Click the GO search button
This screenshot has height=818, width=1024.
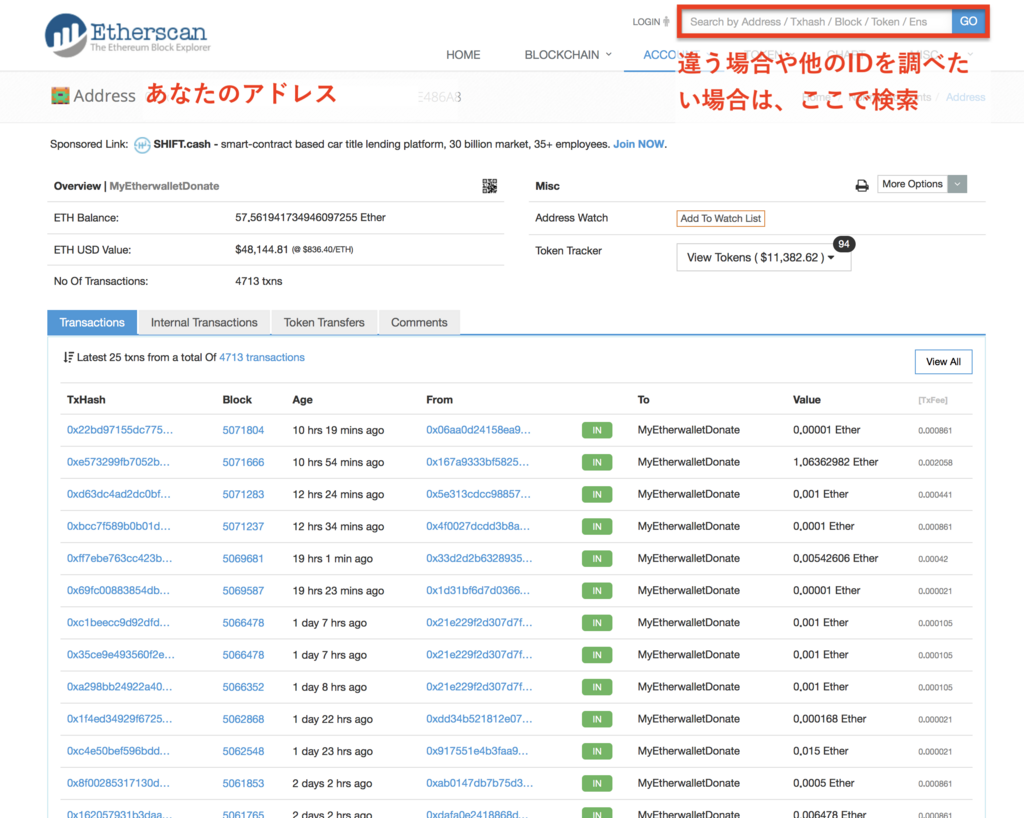click(968, 22)
